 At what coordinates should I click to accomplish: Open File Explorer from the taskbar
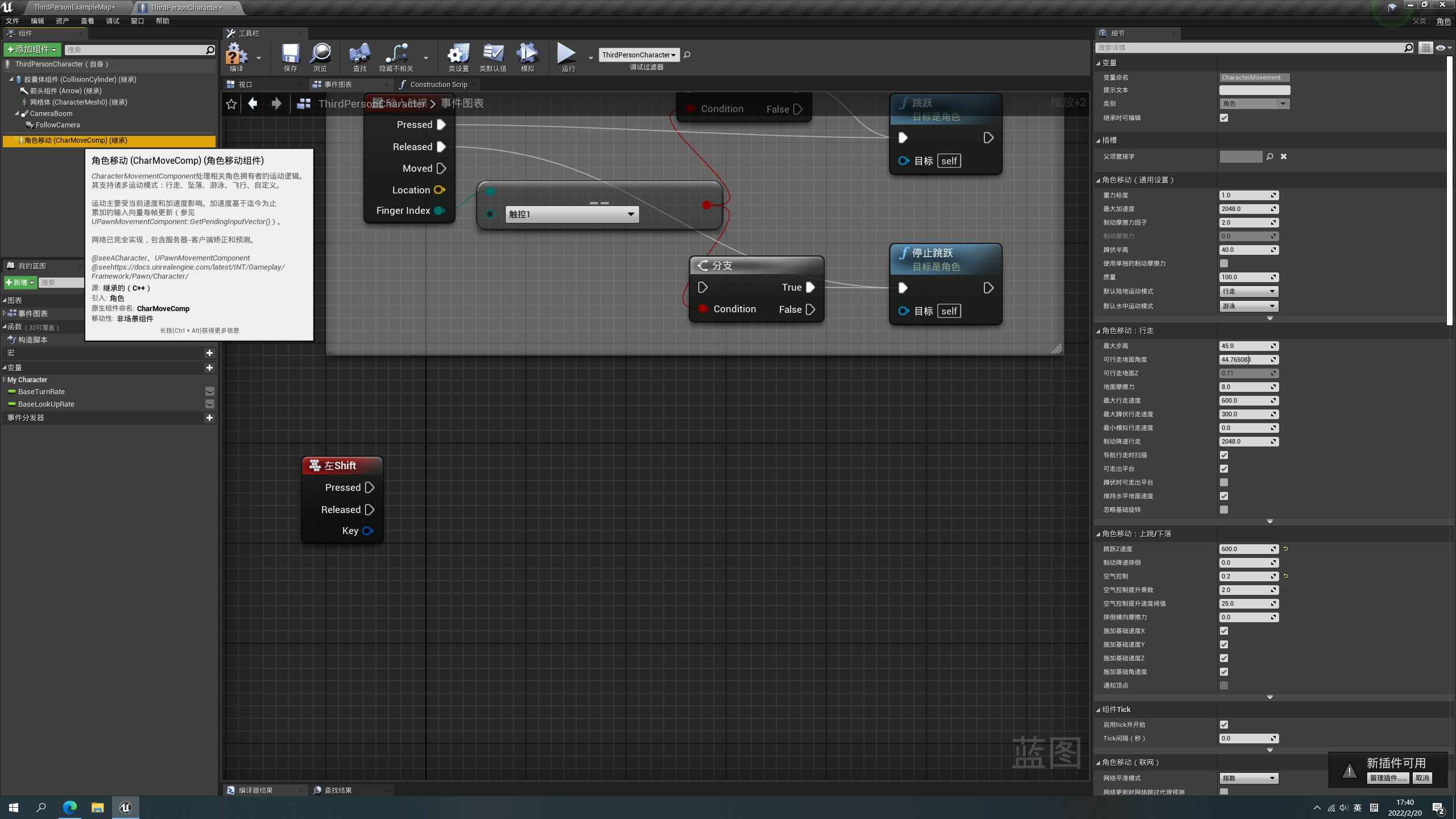(x=98, y=808)
